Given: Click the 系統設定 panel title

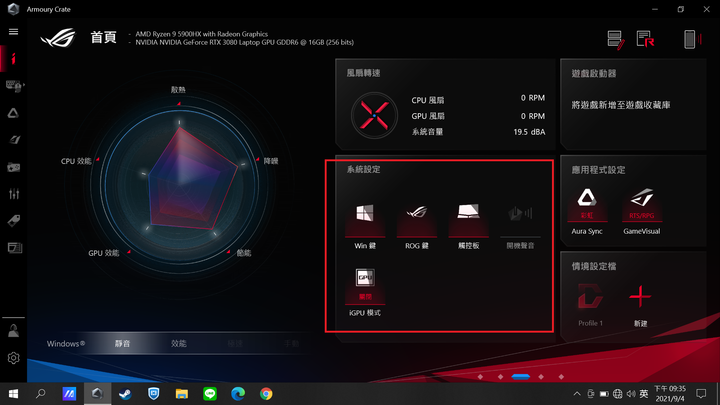Looking at the screenshot, I should point(363,169).
